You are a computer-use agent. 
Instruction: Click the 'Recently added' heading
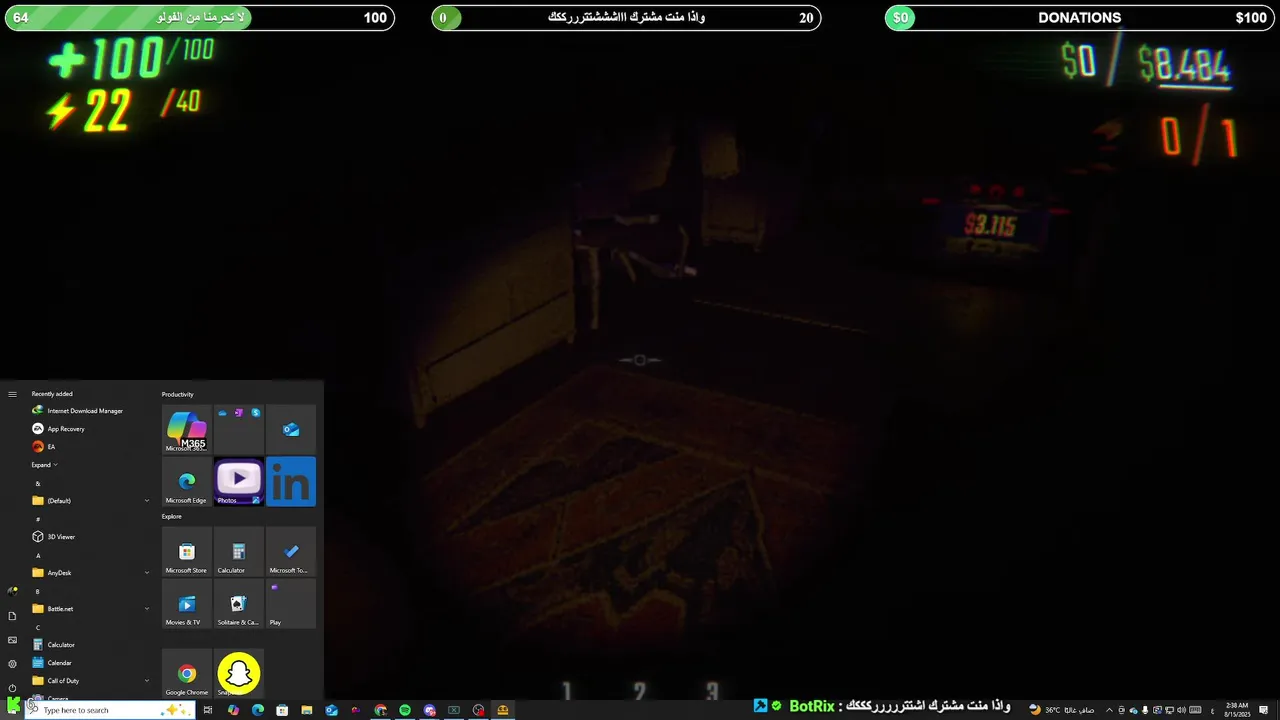[52, 394]
